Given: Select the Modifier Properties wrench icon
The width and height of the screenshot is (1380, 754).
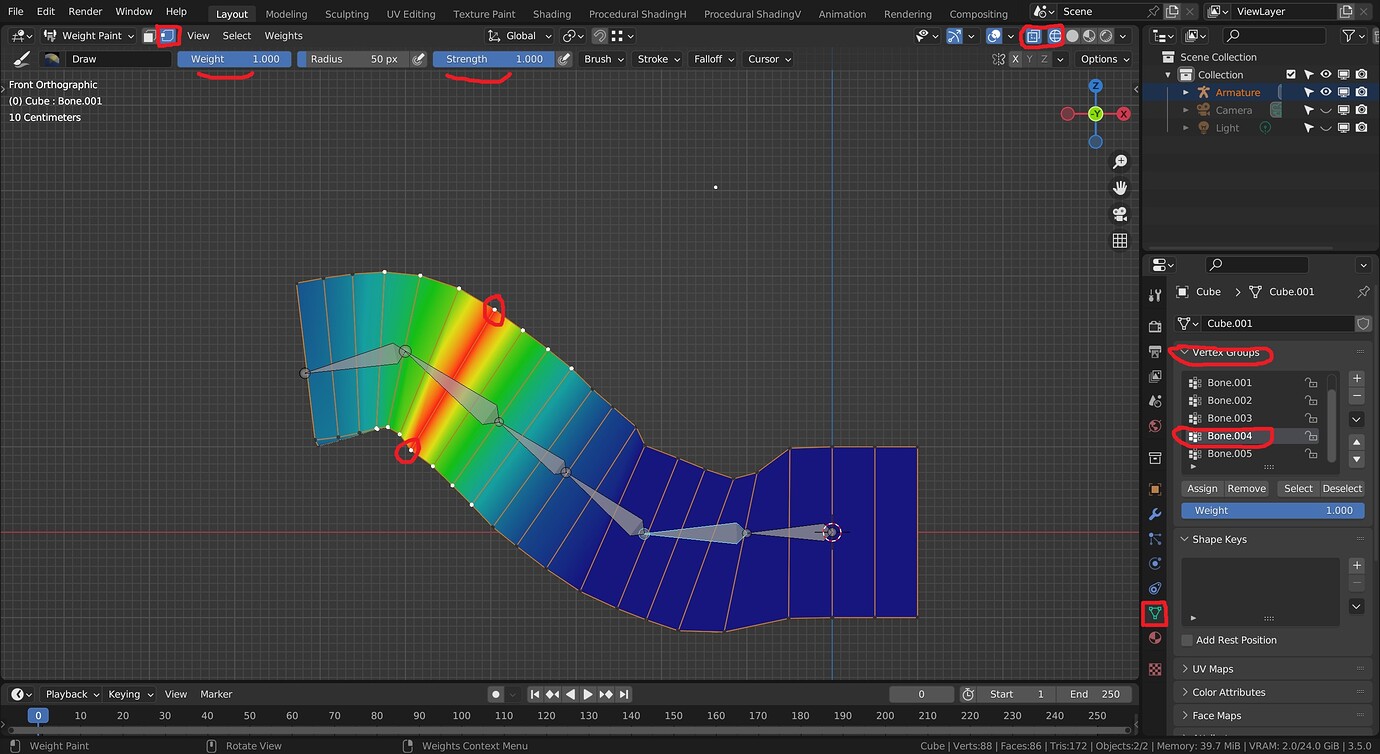Looking at the screenshot, I should (x=1155, y=513).
